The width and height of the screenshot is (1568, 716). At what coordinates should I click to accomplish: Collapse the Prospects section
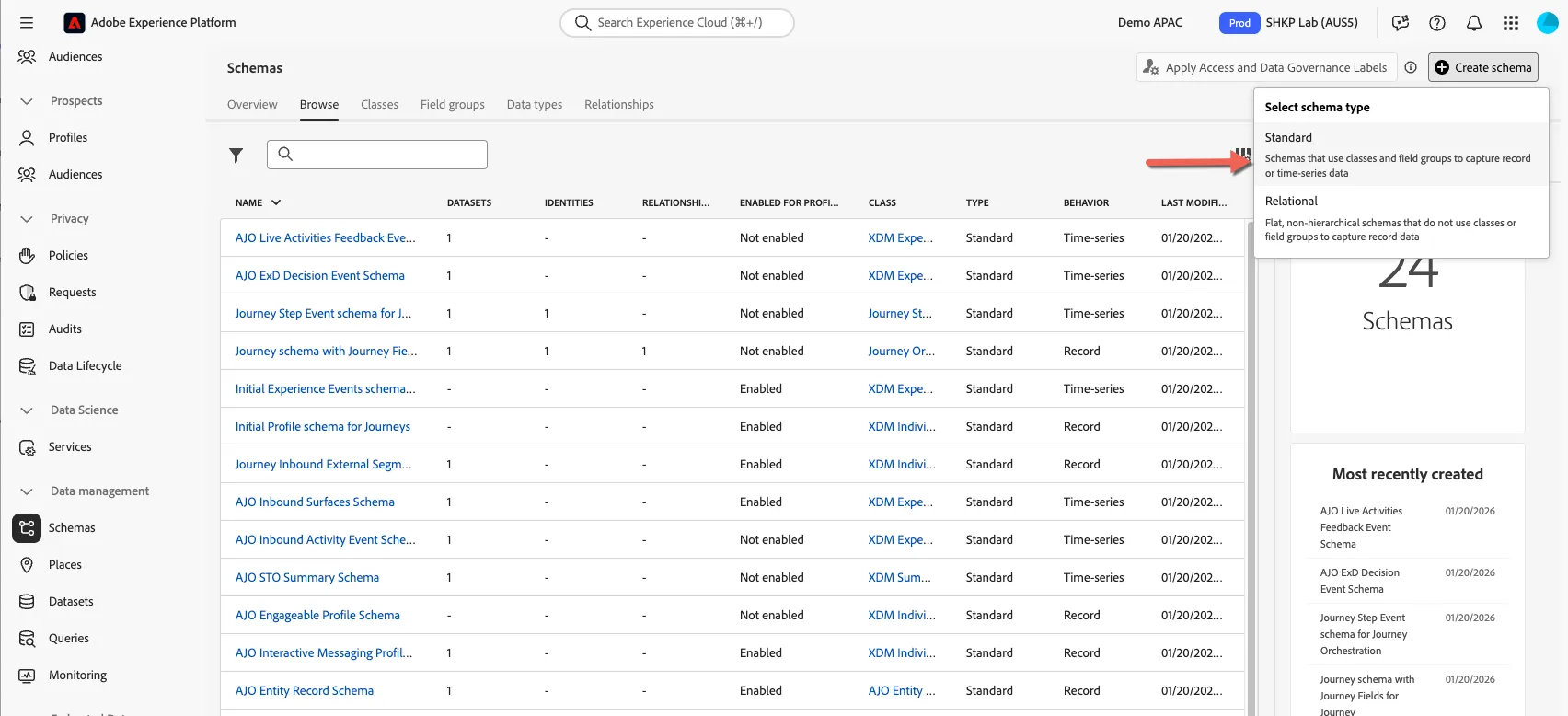pyautogui.click(x=27, y=101)
